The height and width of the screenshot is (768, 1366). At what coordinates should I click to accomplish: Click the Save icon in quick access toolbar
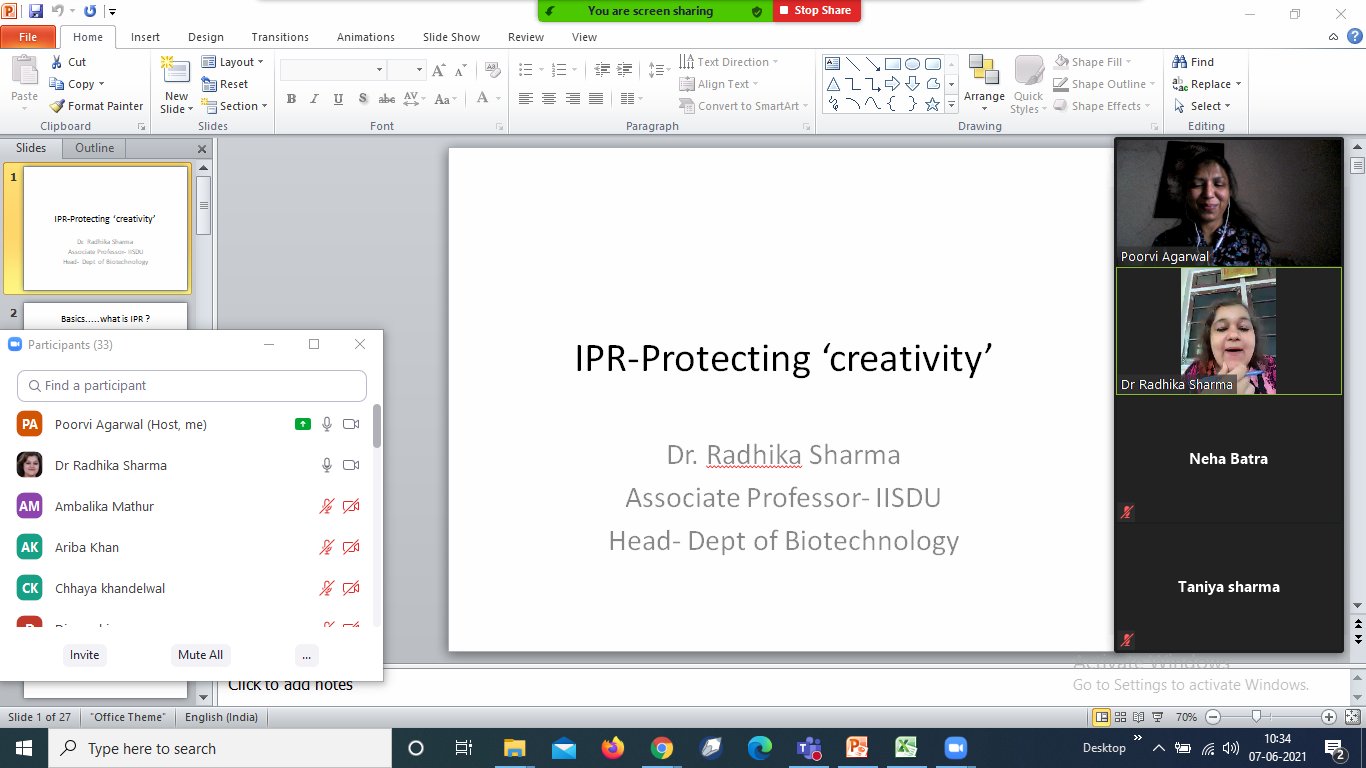pos(36,11)
